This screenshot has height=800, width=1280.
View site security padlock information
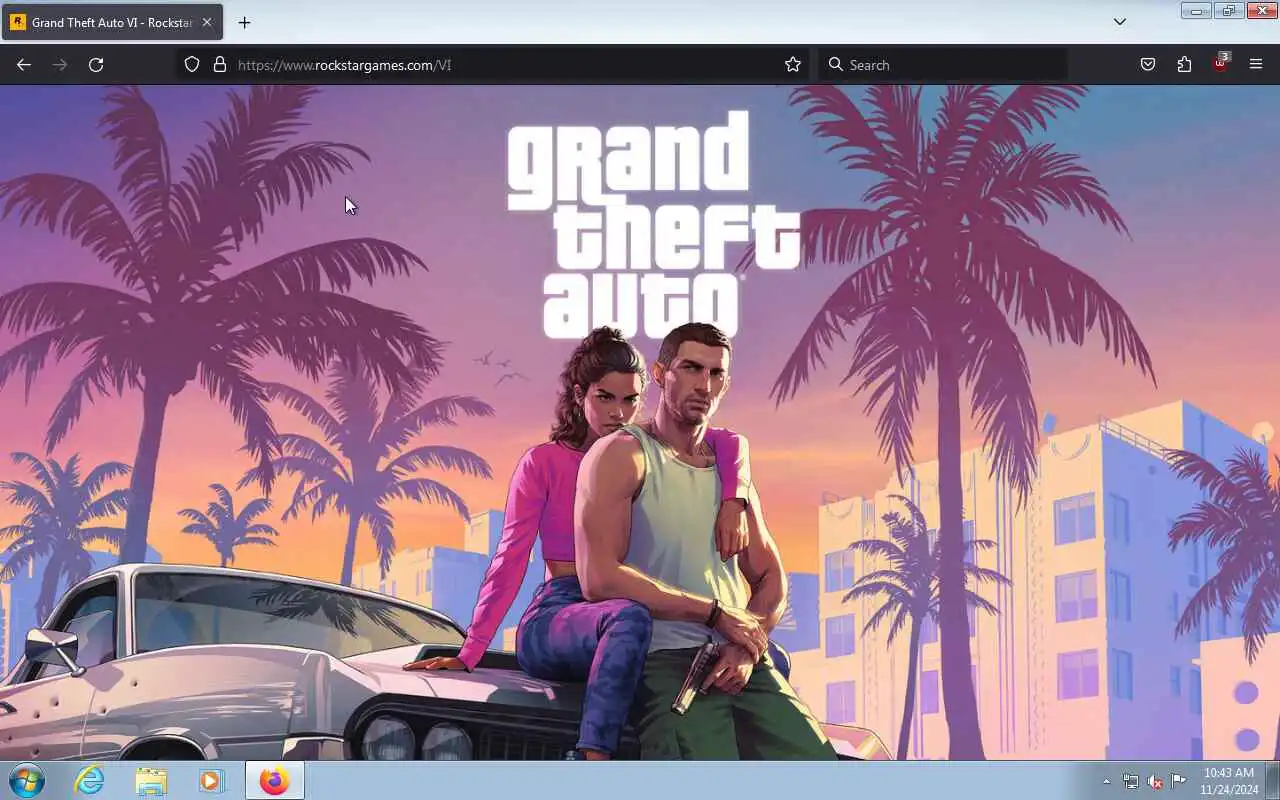coord(220,65)
